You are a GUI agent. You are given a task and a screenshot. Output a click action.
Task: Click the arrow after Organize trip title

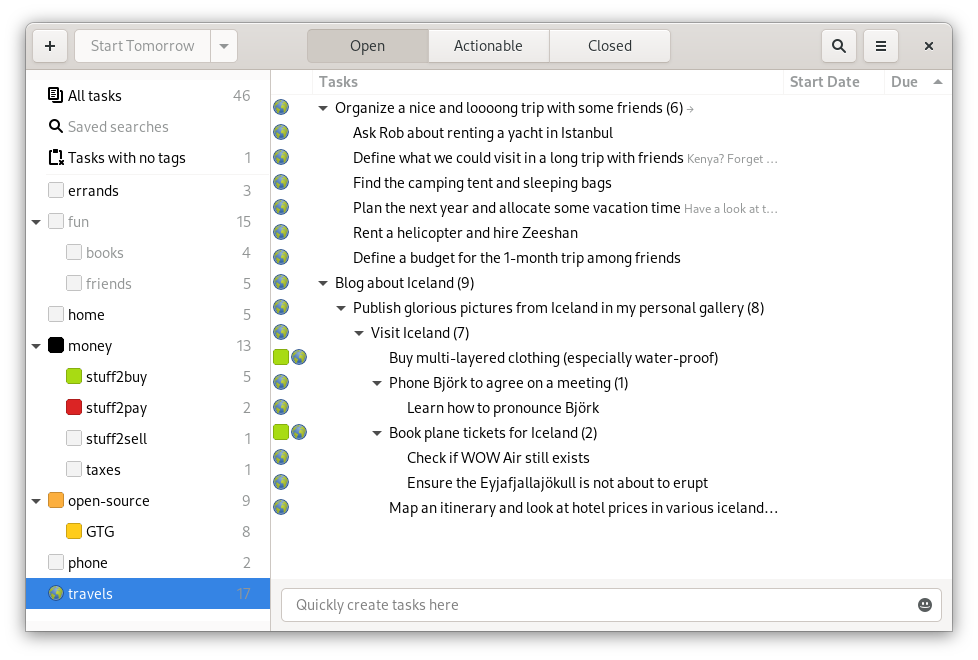(x=690, y=109)
